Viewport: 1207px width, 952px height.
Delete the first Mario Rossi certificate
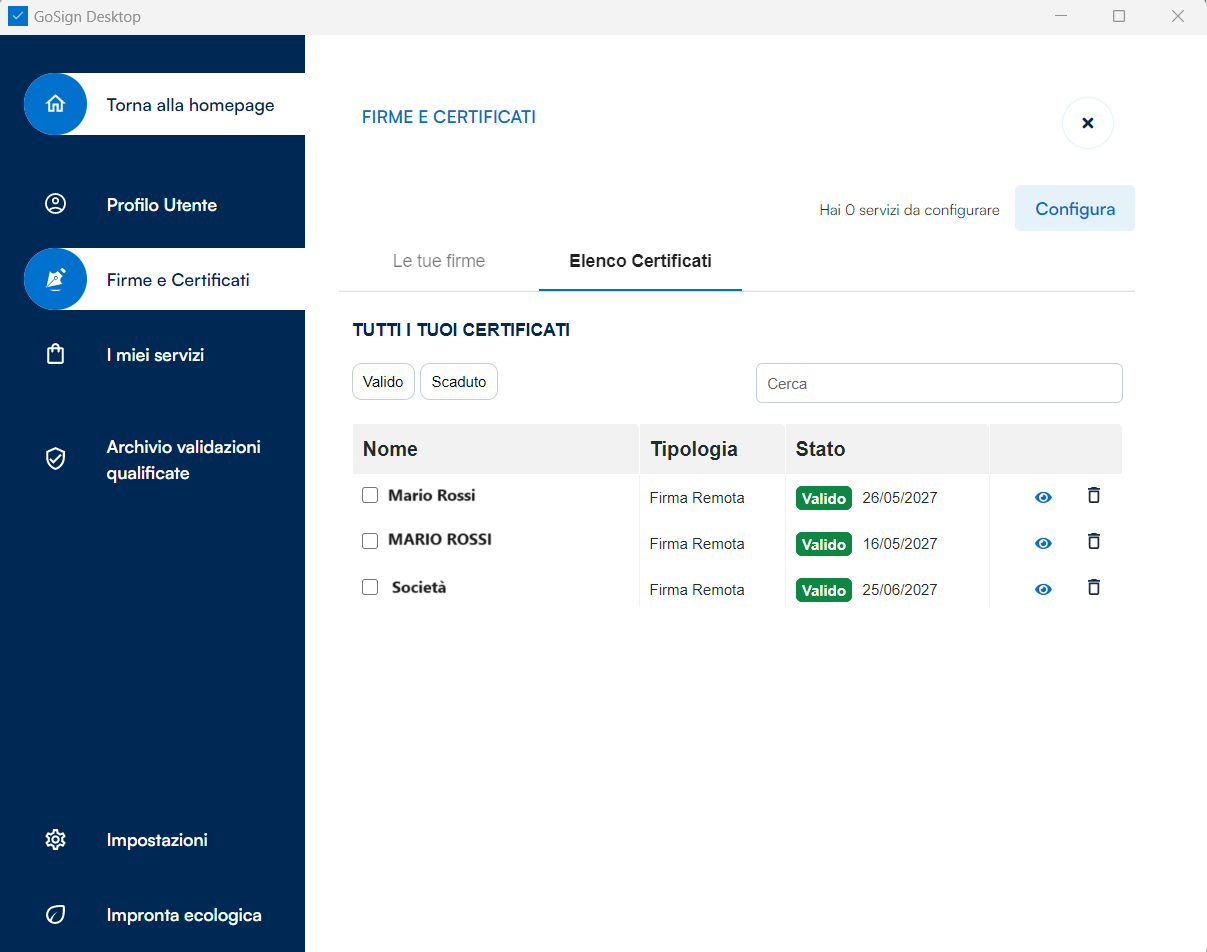tap(1094, 496)
